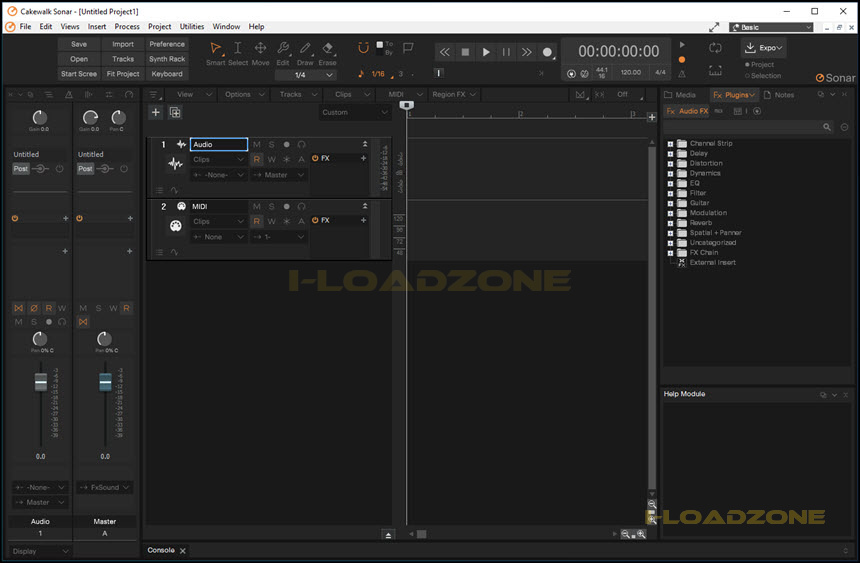This screenshot has height=563, width=860.
Task: Select the Select tool
Action: click(238, 53)
